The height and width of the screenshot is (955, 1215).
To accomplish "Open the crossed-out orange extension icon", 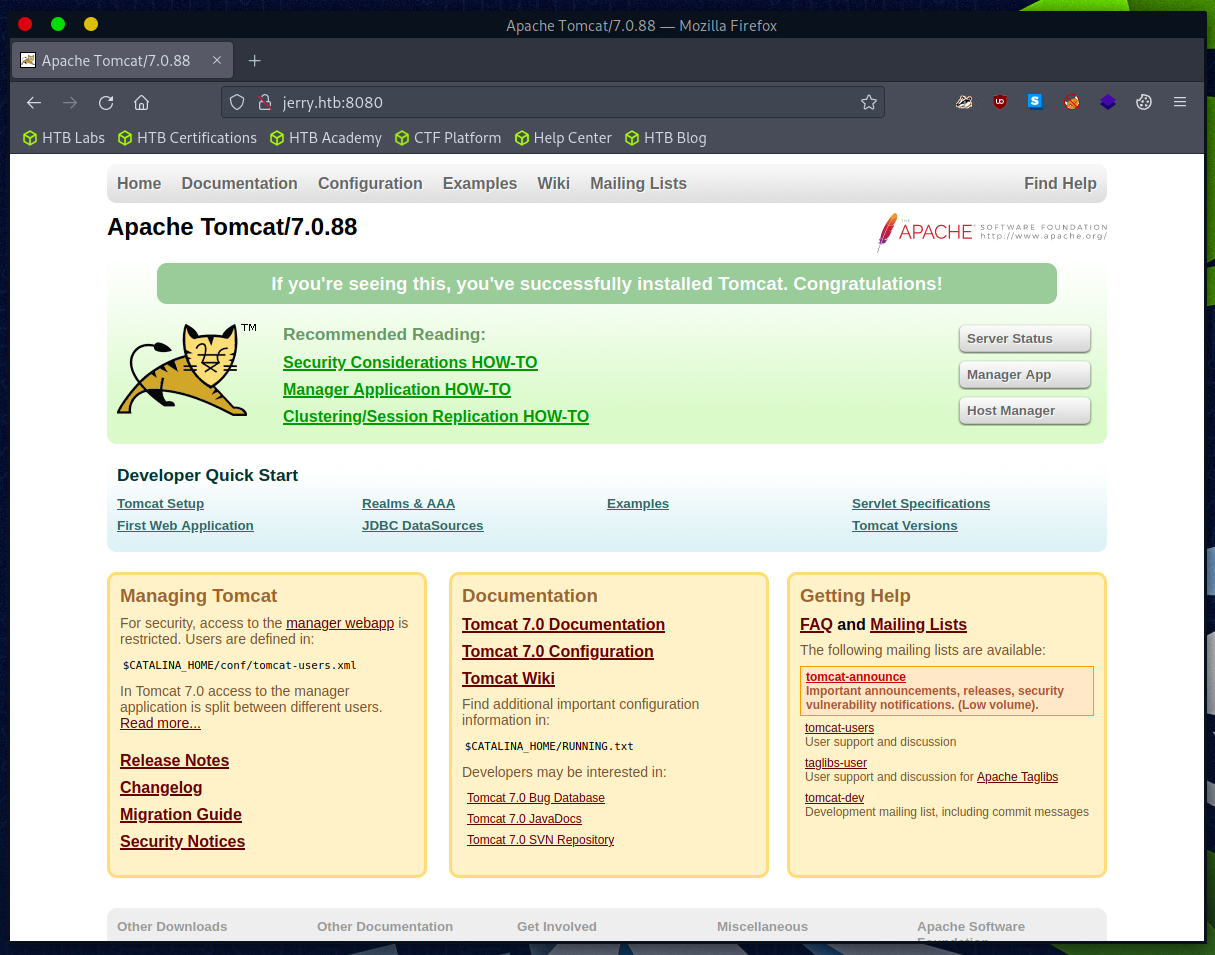I will click(1072, 102).
